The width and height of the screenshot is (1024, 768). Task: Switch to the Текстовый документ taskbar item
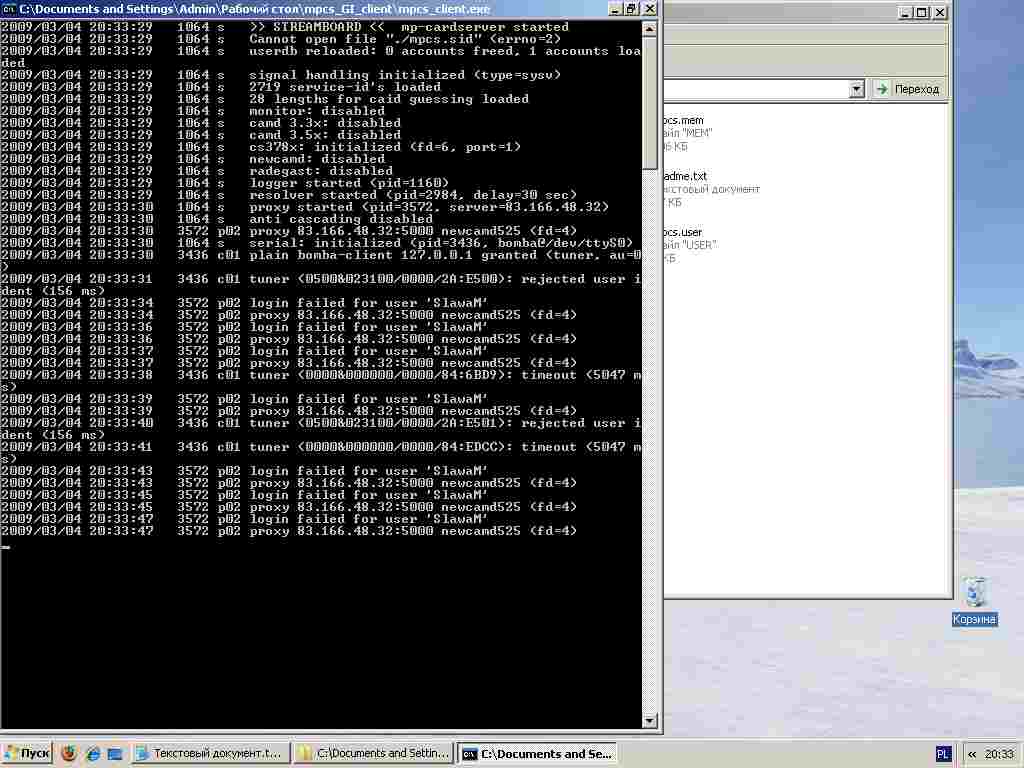pyautogui.click(x=210, y=753)
